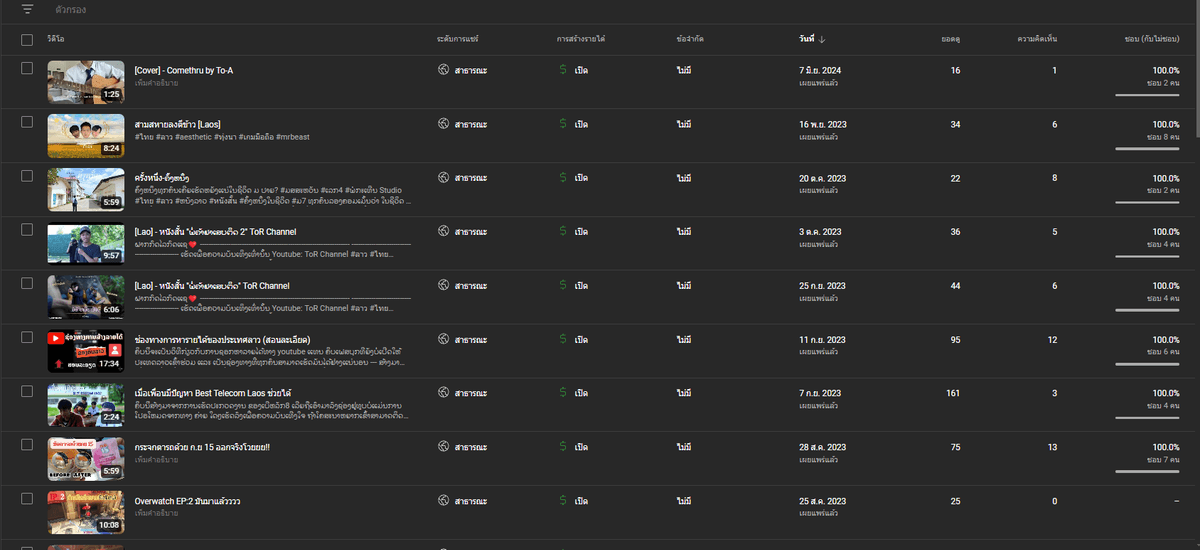1200x550 pixels.
Task: Click the ยอดดู views column header
Action: (951, 39)
